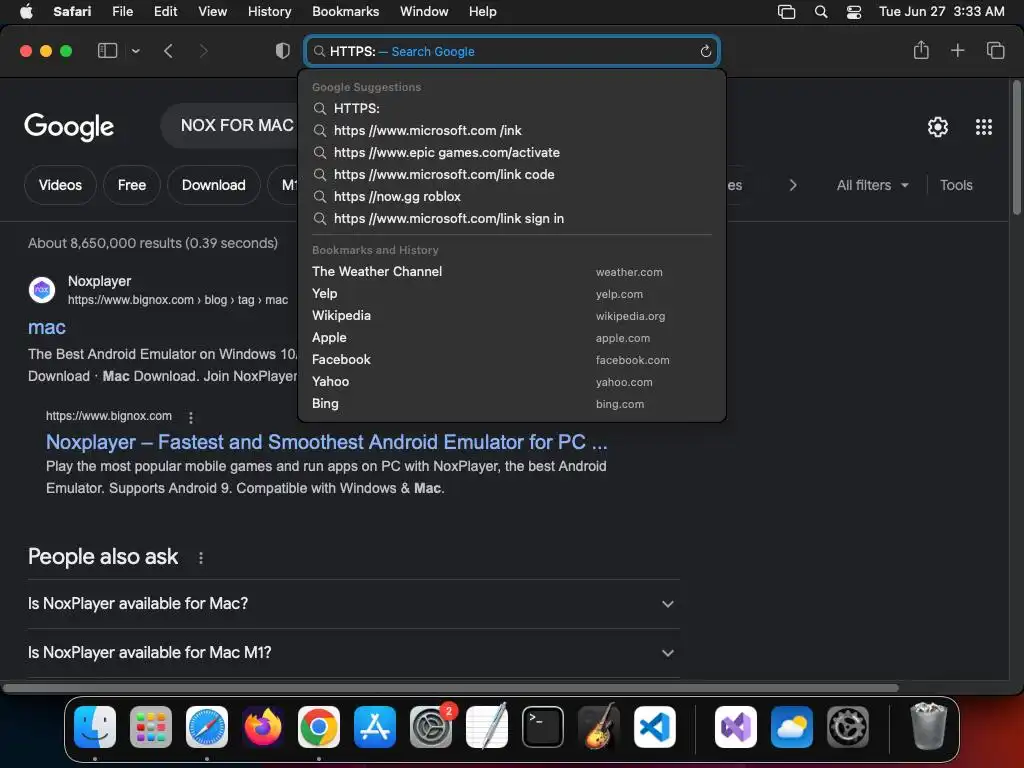This screenshot has width=1024, height=768.
Task: Open Stage Manager menu bar icon
Action: (x=786, y=12)
